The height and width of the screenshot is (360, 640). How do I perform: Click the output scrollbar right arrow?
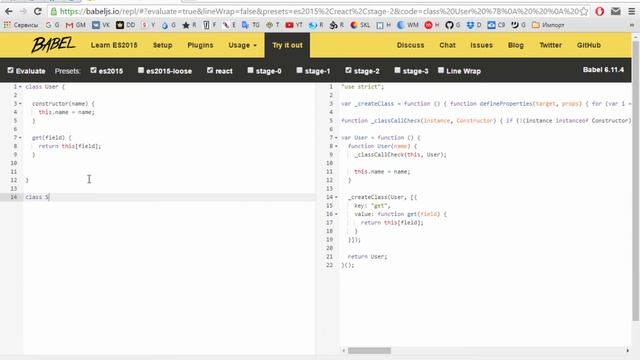(x=628, y=351)
